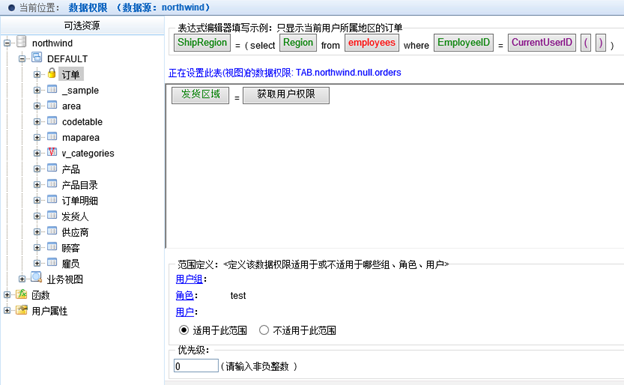Select the 产品目录 tree item
Screen dimensions: 624x385
coord(80,185)
